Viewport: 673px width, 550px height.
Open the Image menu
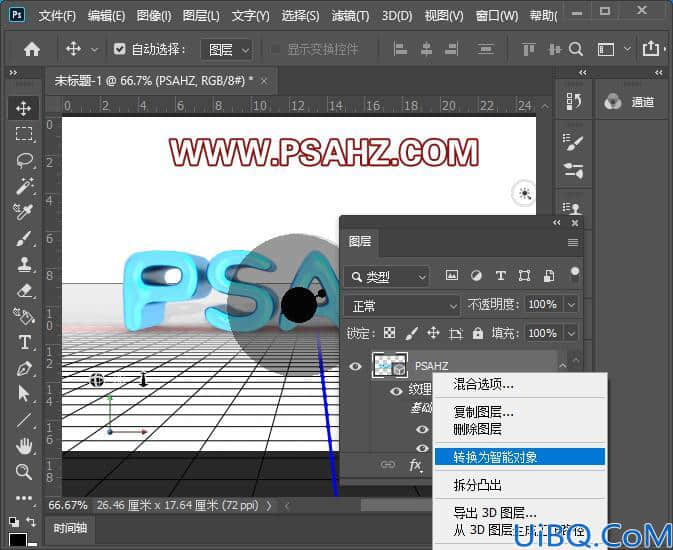click(x=154, y=16)
